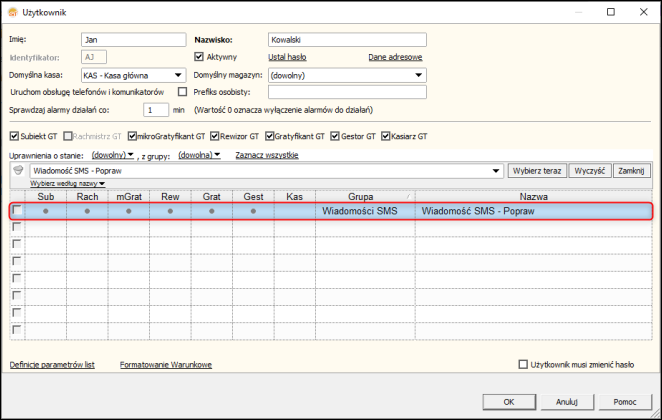Click the Zaznacz wszystkie link
Screen dimensions: 662x420
point(267,155)
